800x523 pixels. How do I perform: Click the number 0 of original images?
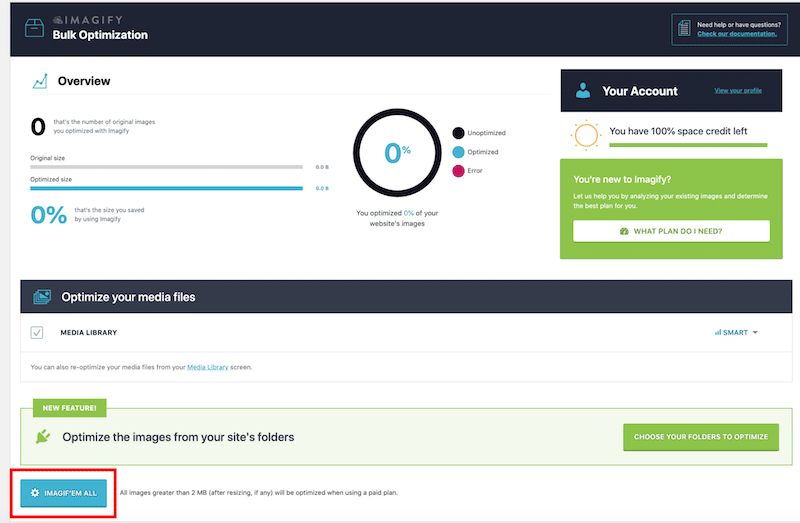click(x=38, y=127)
